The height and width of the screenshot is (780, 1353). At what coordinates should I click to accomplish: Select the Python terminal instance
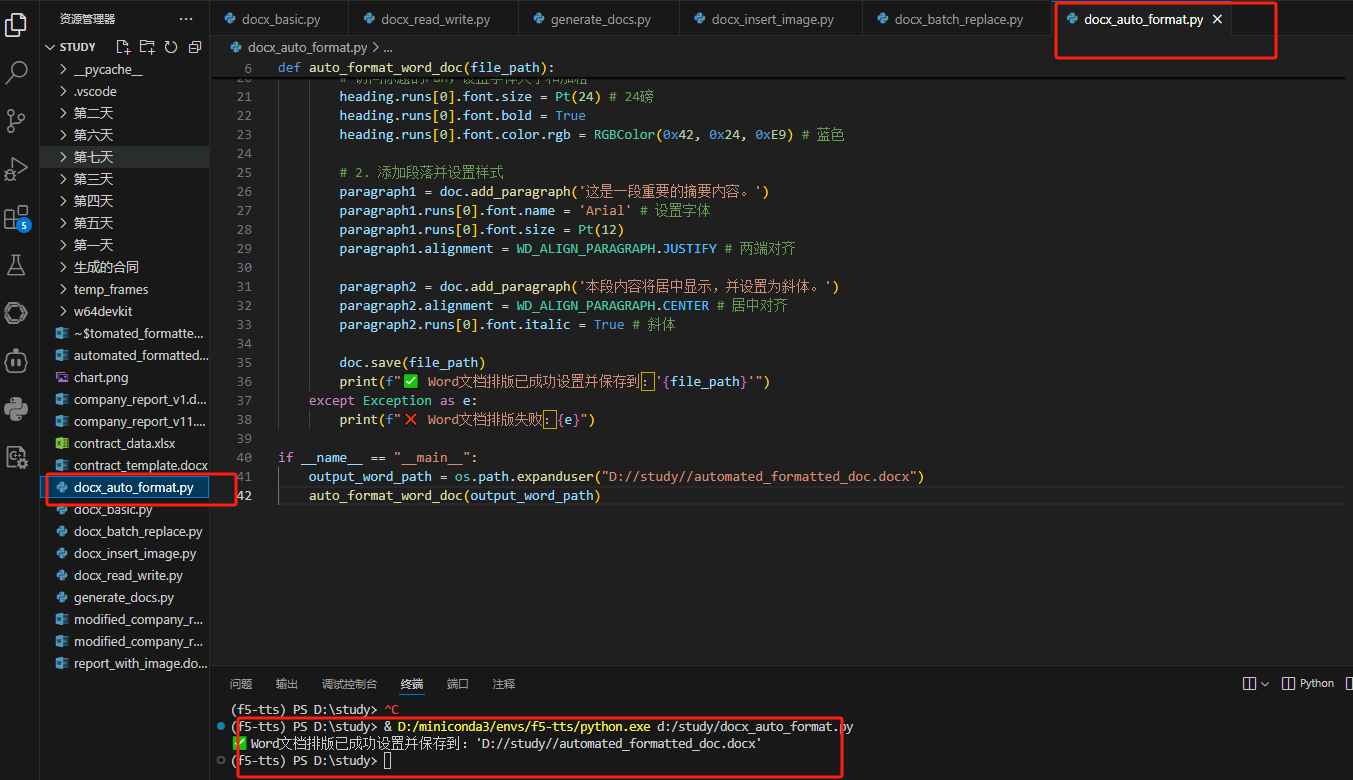(x=1308, y=684)
